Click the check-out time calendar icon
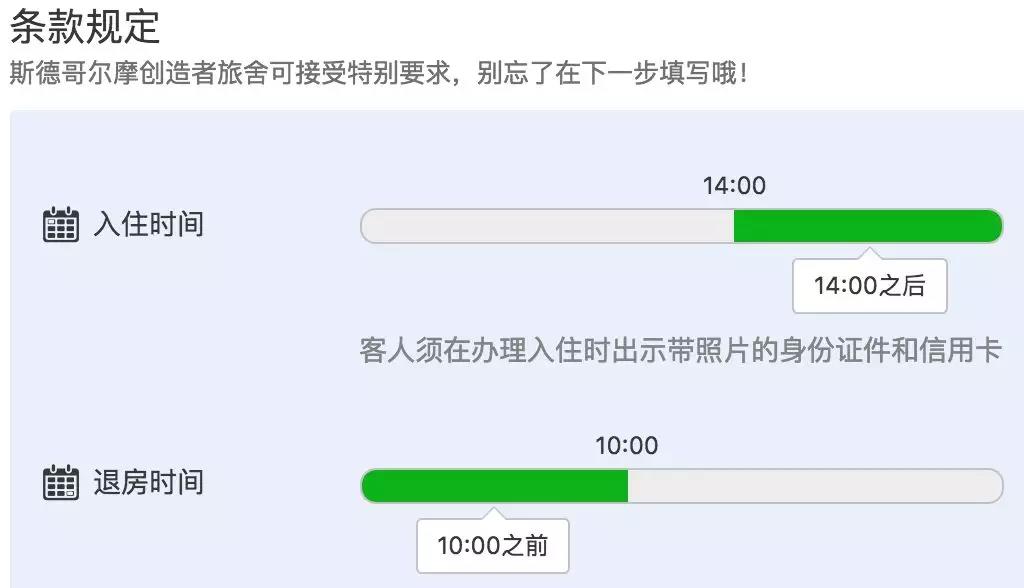The image size is (1024, 588). click(x=62, y=483)
